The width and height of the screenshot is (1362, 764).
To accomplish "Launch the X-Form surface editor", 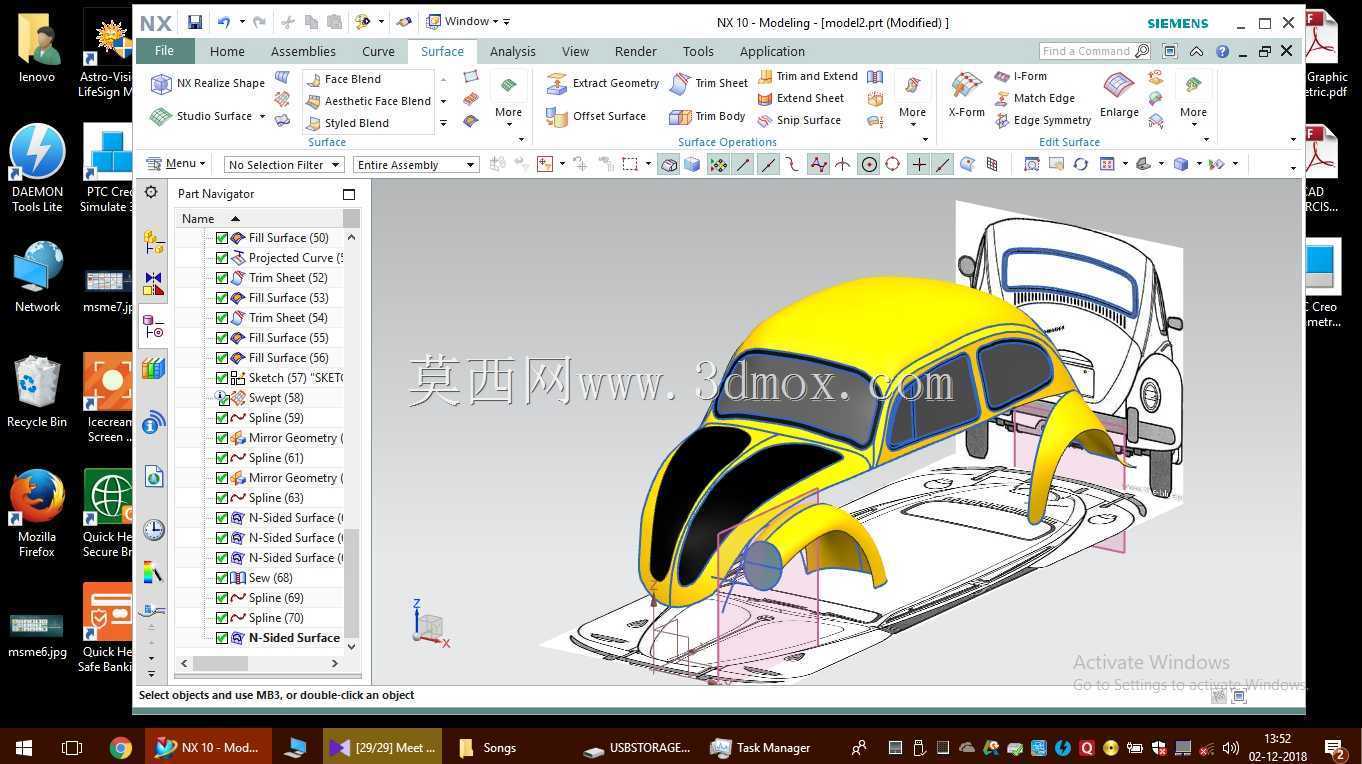I will point(966,96).
